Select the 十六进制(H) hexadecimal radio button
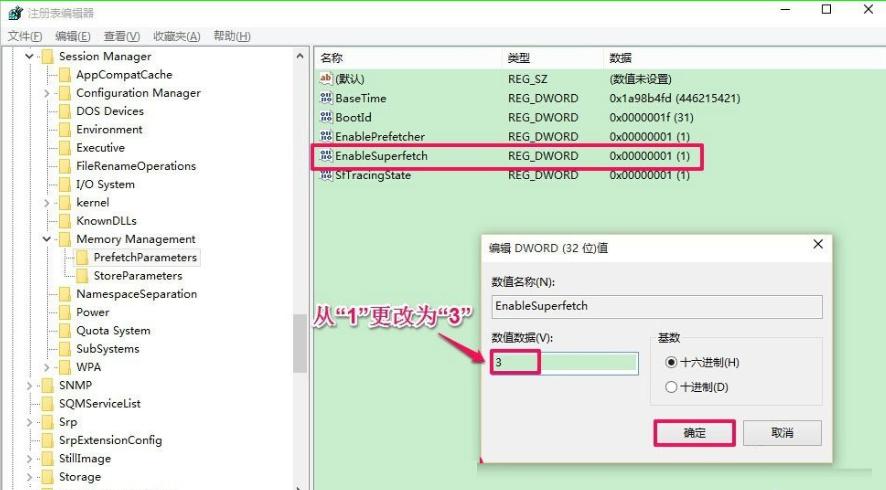The width and height of the screenshot is (886, 490). (671, 362)
